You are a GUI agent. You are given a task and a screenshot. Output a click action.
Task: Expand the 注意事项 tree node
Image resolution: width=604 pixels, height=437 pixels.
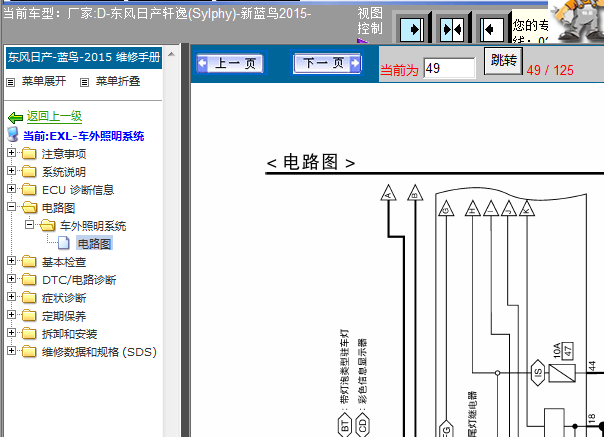pyautogui.click(x=11, y=153)
